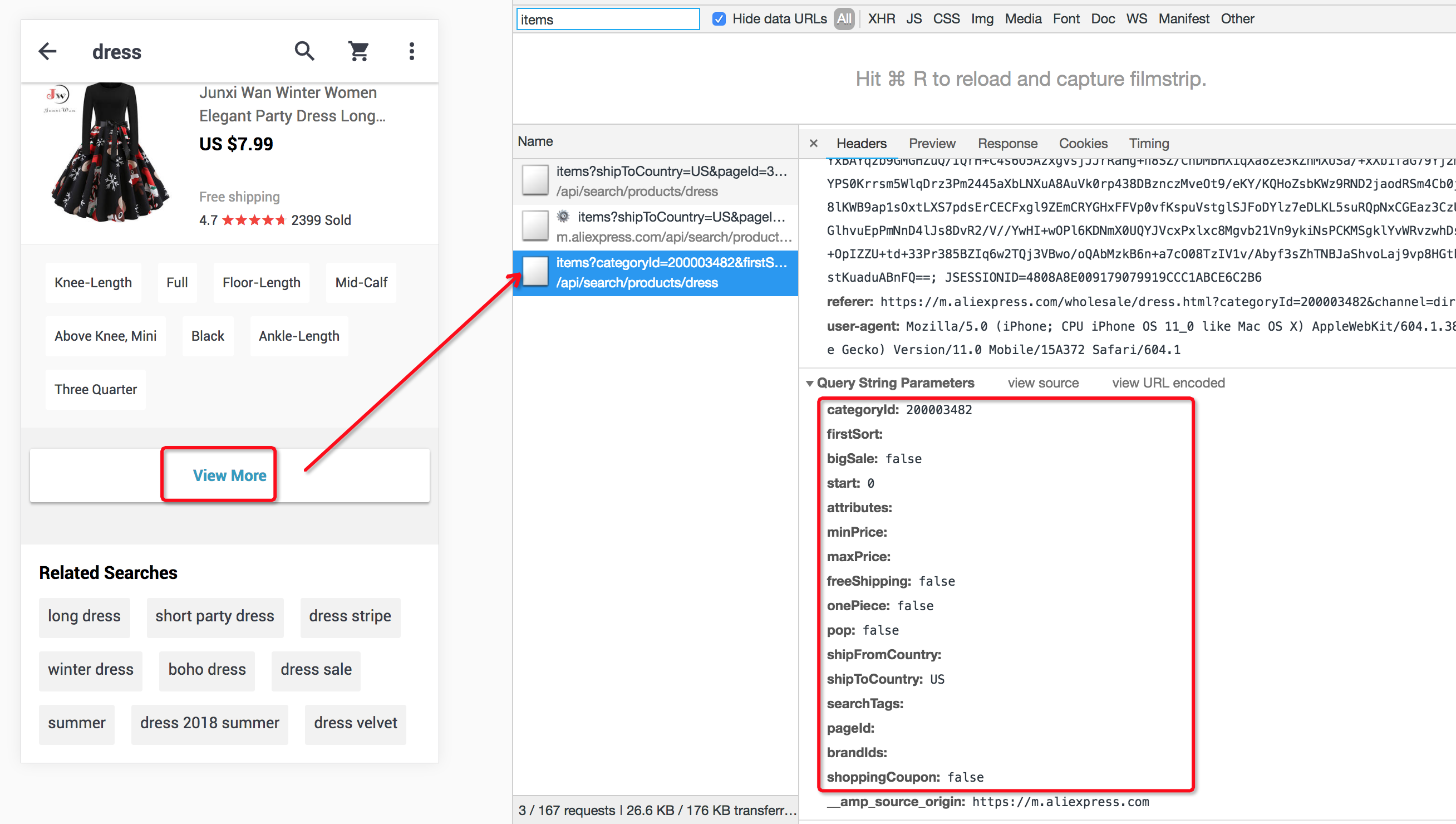Click the back arrow icon
Image resolution: width=1456 pixels, height=824 pixels.
coord(47,51)
